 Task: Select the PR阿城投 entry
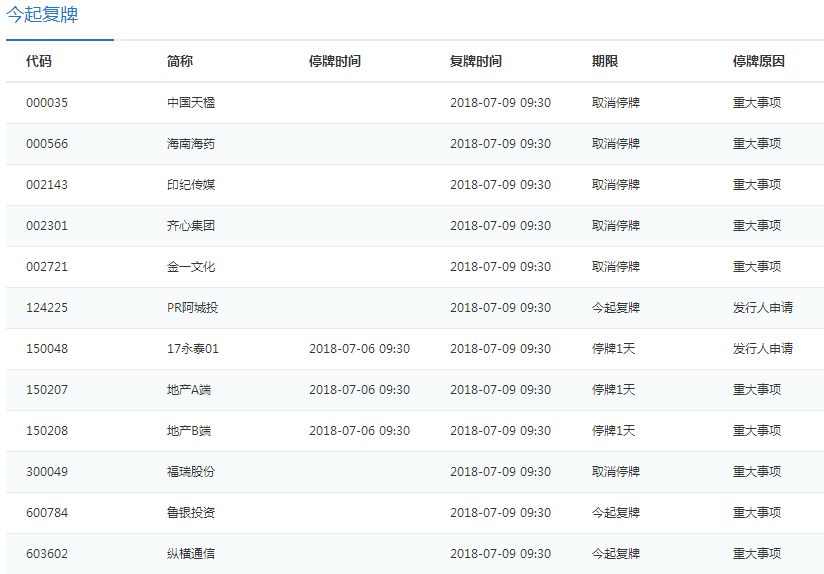(x=192, y=308)
